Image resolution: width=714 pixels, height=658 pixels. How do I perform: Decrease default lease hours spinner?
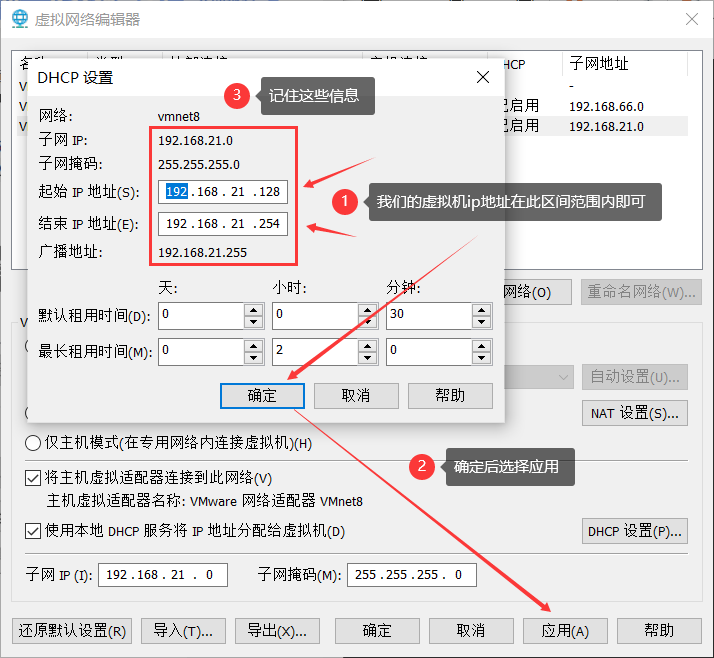pyautogui.click(x=367, y=321)
